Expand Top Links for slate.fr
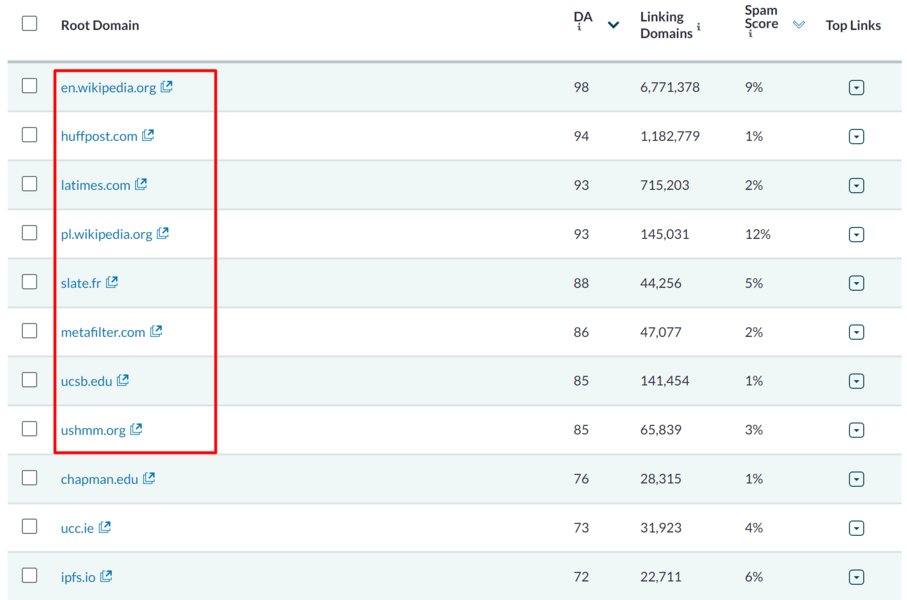The width and height of the screenshot is (907, 600). 857,283
